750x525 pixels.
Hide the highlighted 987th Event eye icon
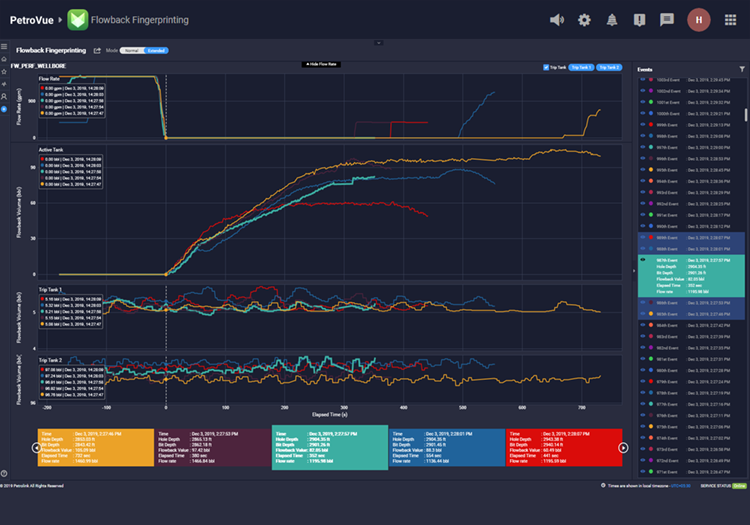click(x=643, y=260)
